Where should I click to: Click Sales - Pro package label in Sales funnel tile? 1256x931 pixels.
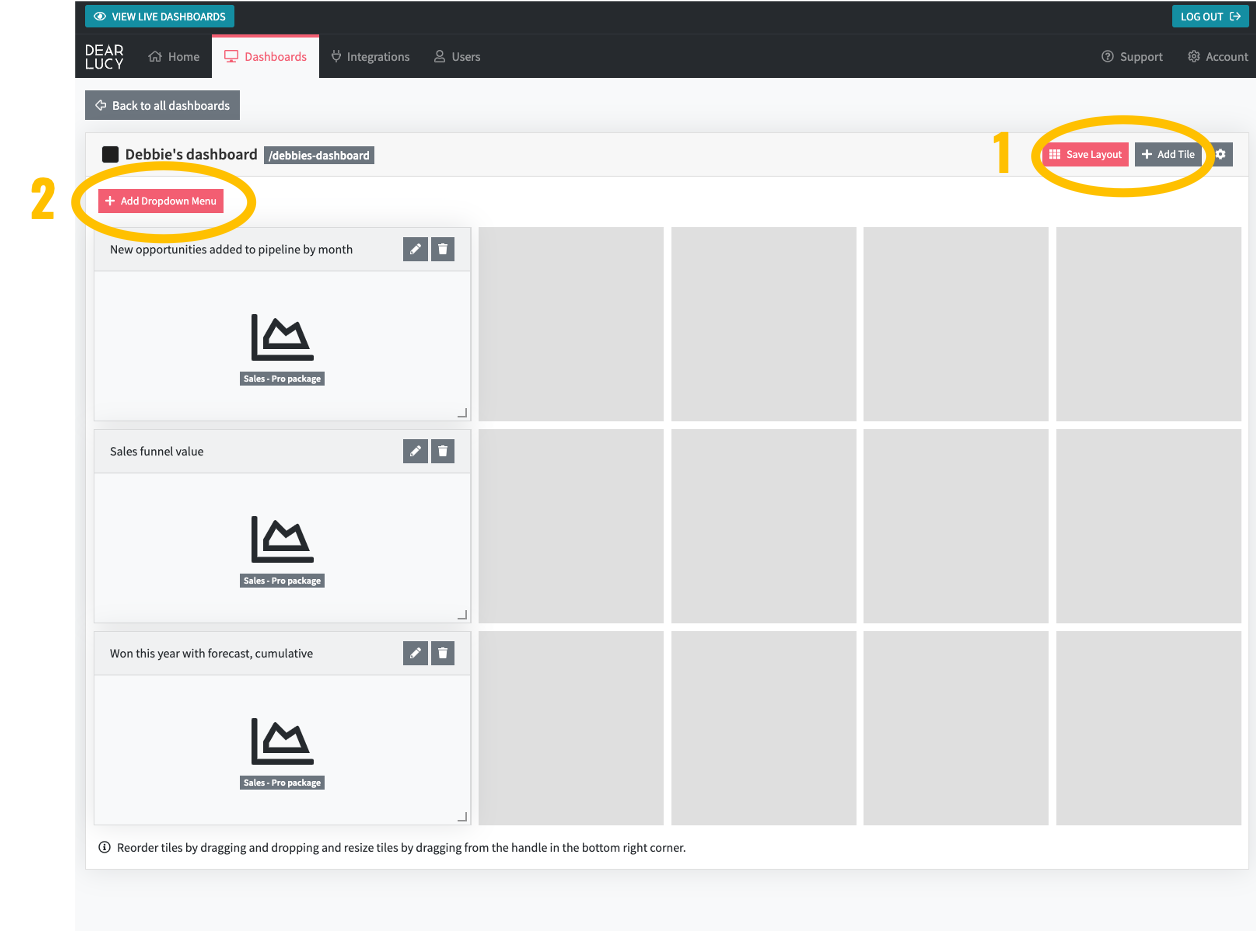tap(282, 581)
